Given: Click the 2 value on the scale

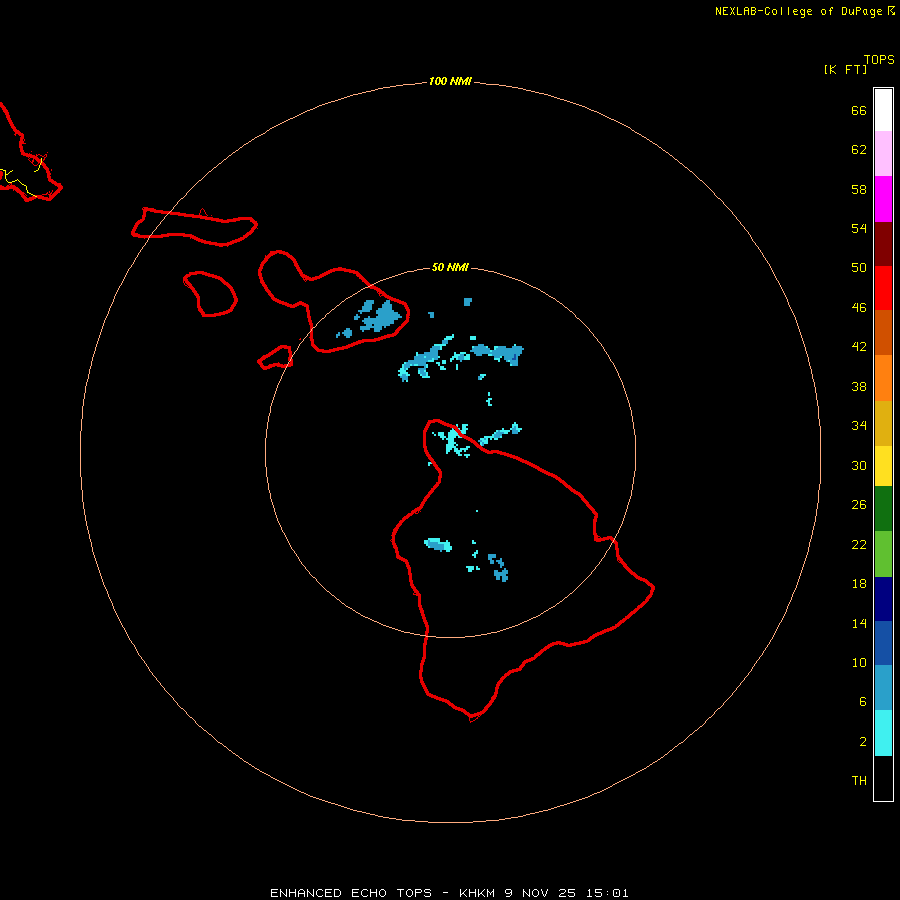Looking at the screenshot, I should click(x=863, y=742).
